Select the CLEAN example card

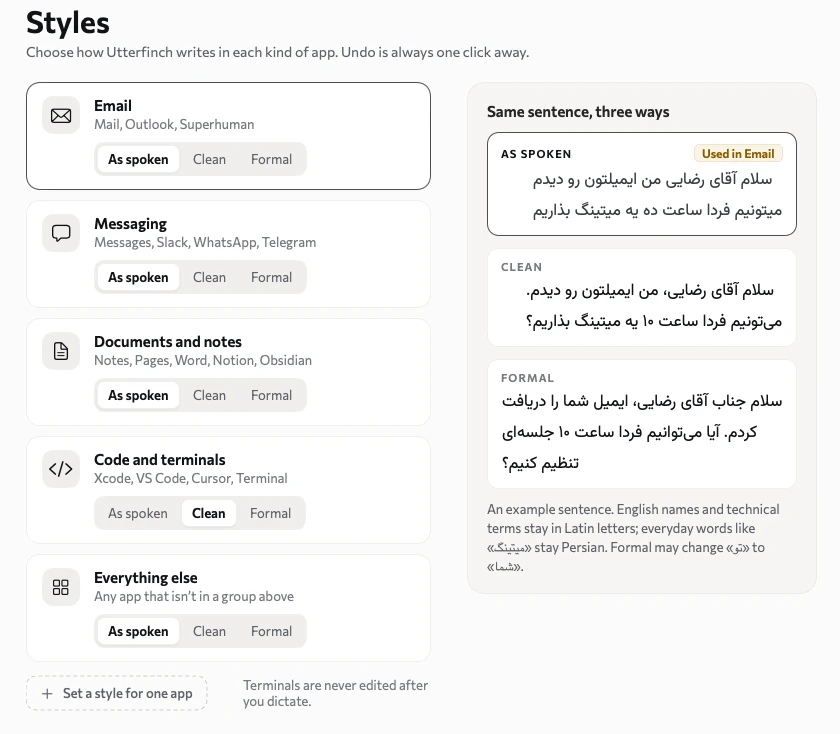pos(642,297)
